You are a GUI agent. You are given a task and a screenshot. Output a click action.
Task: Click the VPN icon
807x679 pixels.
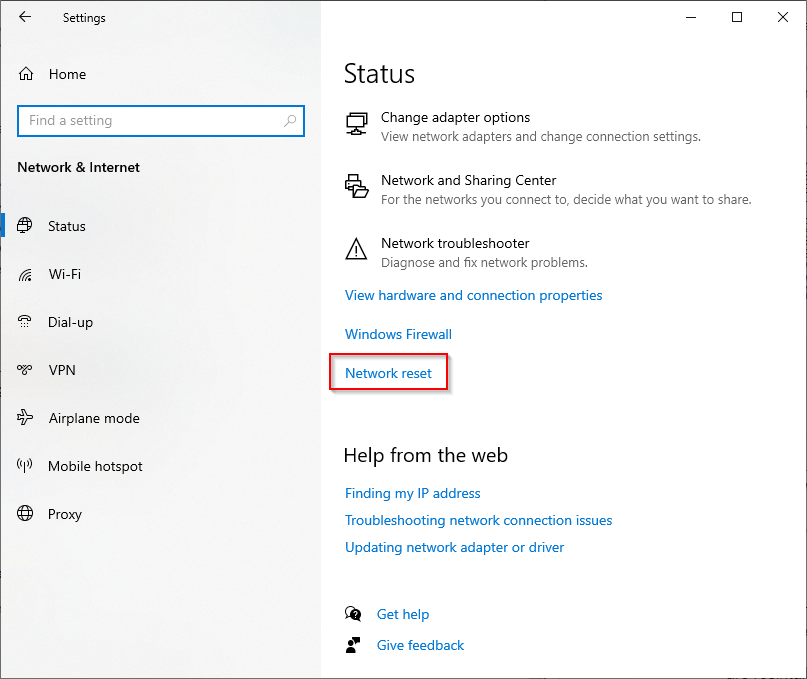pyautogui.click(x=26, y=370)
